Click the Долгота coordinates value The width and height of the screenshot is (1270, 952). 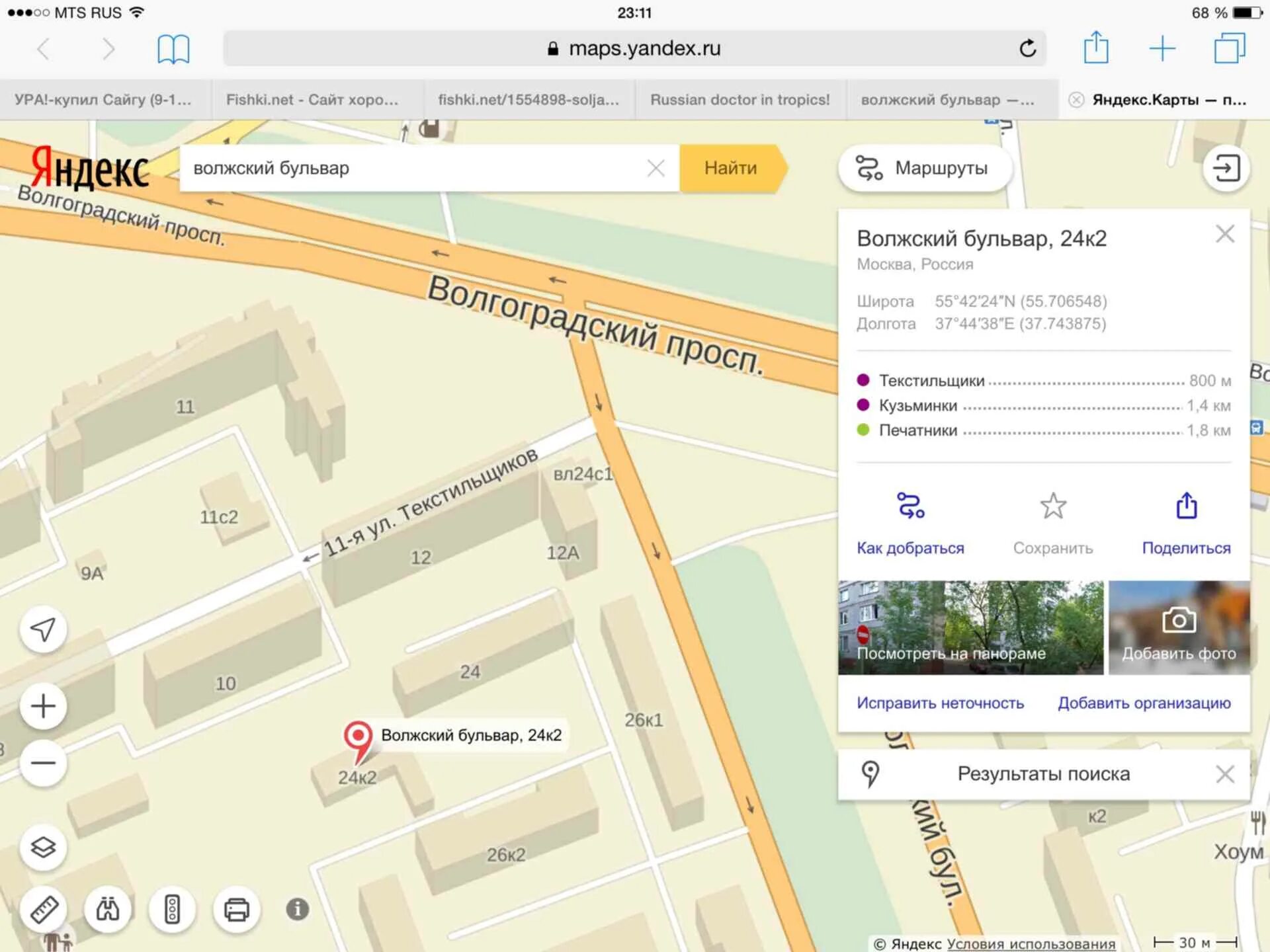[x=1020, y=324]
